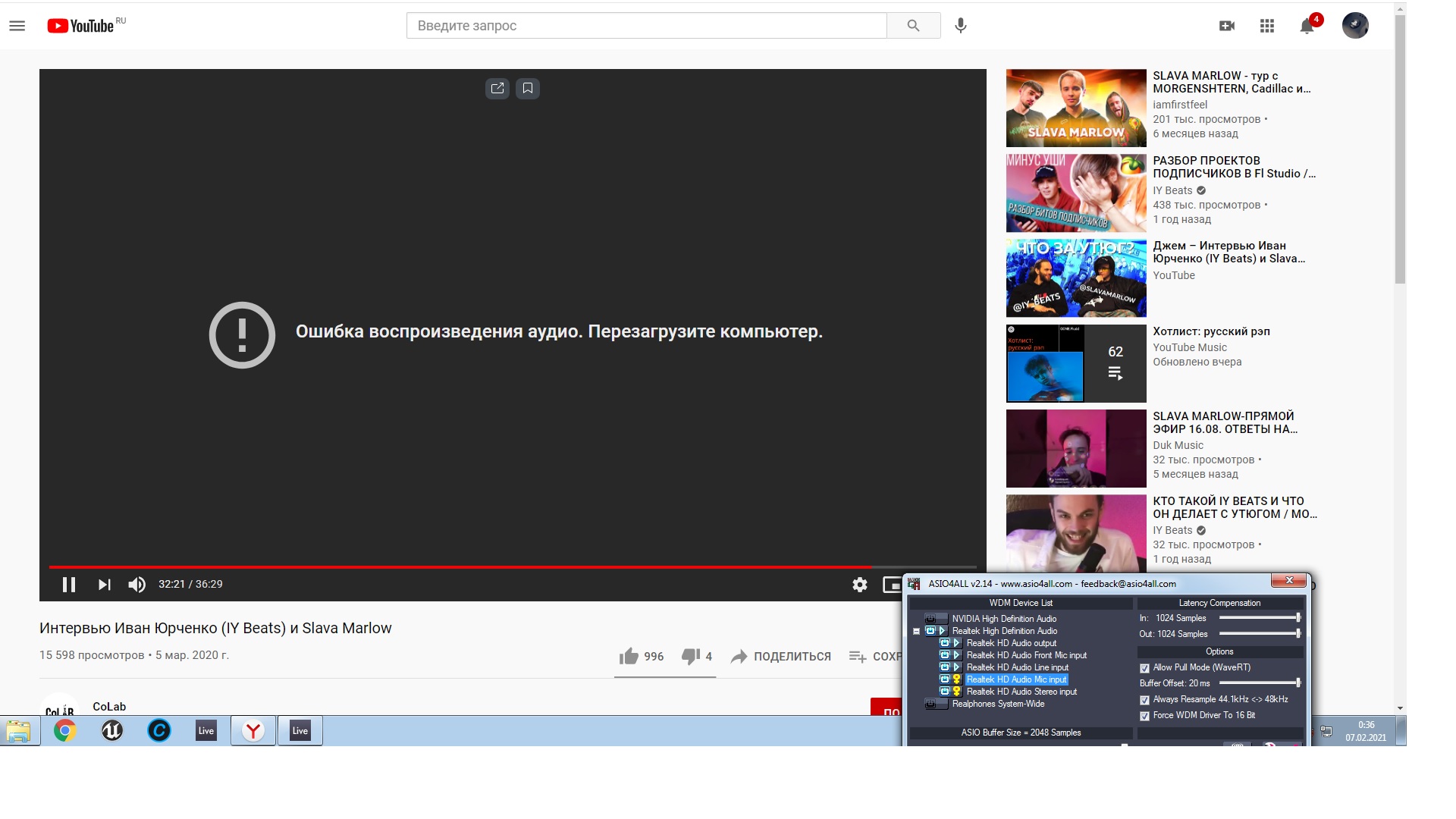Screen dimensions: 1456x819
Task: Open IY Beats channel link in sidebar
Action: 1172,190
